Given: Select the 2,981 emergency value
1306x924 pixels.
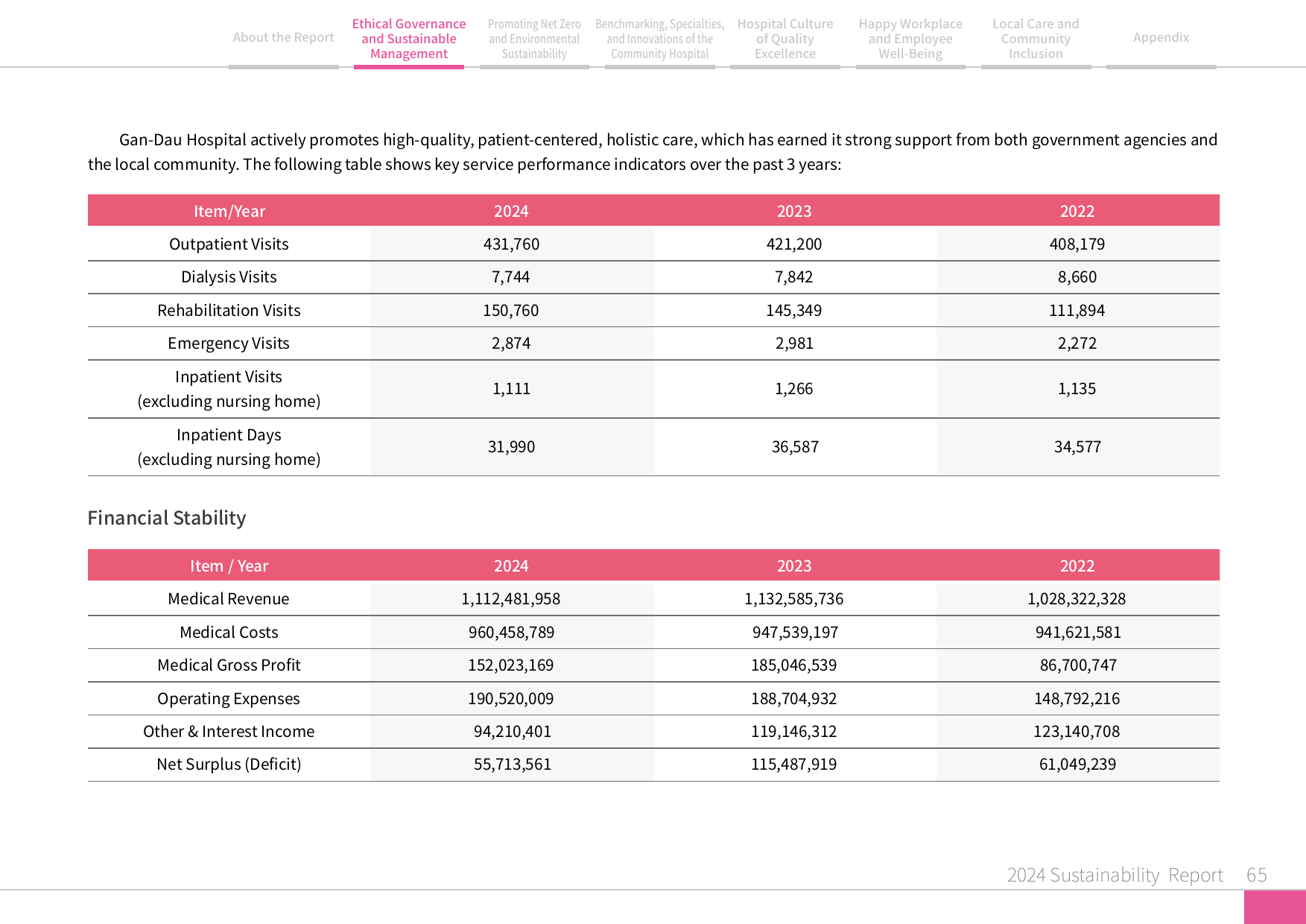Looking at the screenshot, I should click(794, 344).
